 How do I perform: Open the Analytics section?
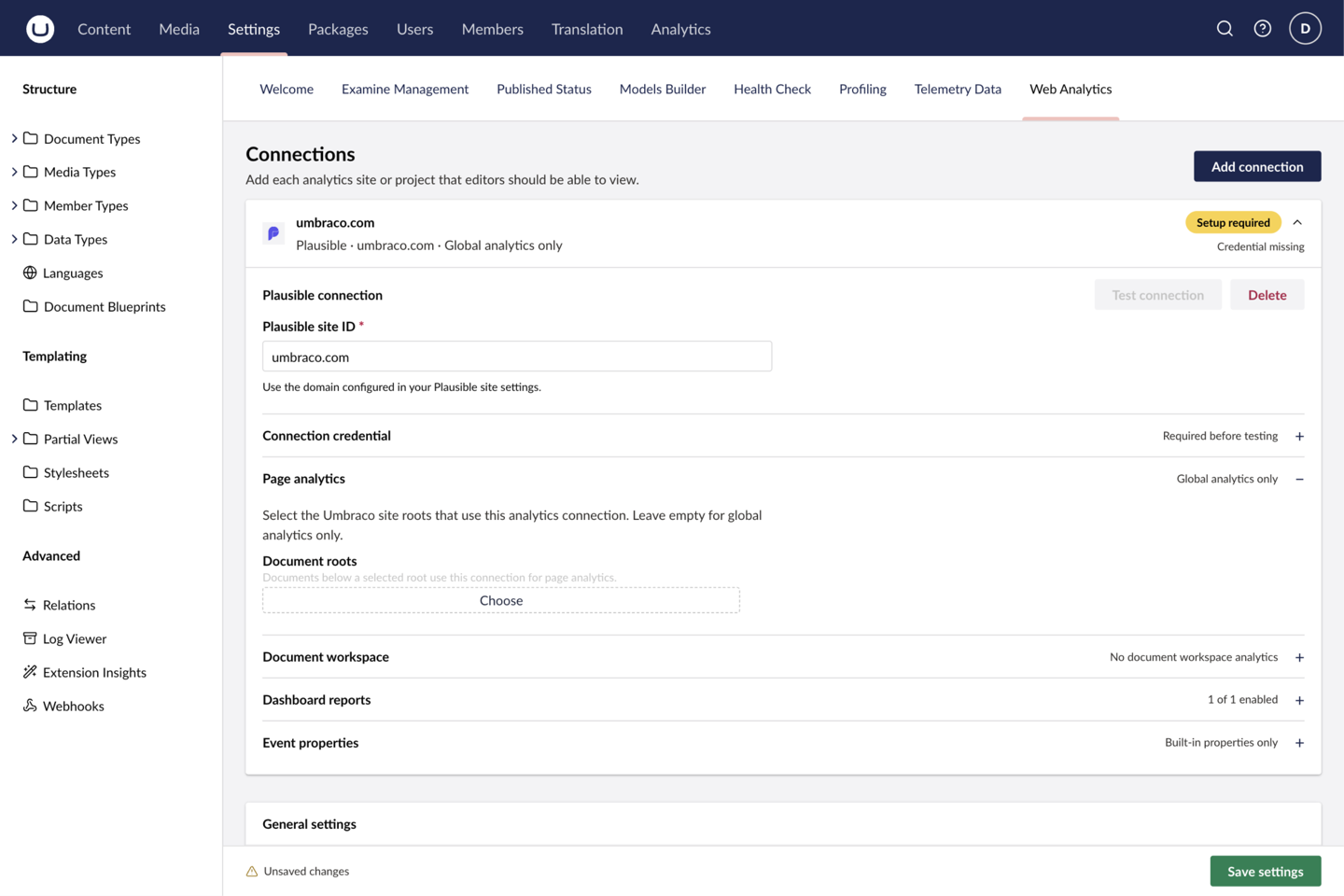680,29
